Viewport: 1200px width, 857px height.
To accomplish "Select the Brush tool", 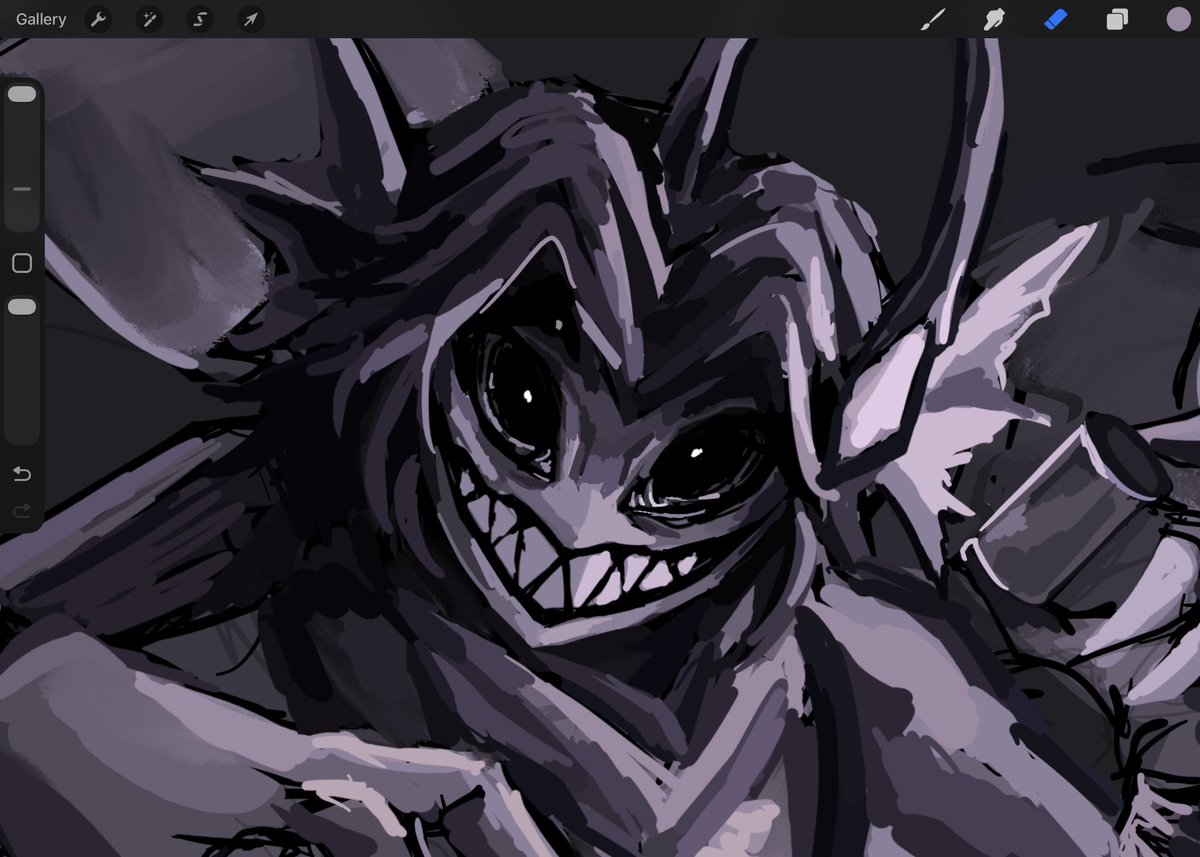I will (x=932, y=19).
